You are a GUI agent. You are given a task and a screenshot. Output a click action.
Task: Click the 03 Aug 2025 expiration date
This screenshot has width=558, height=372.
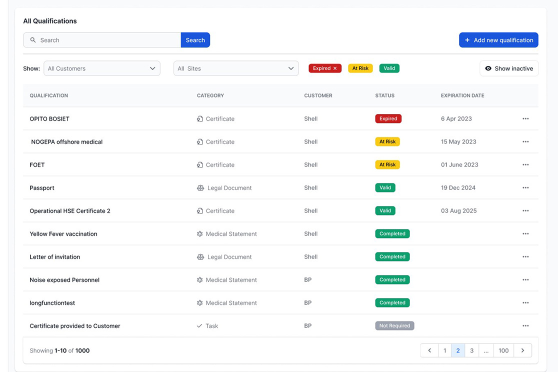(x=459, y=211)
